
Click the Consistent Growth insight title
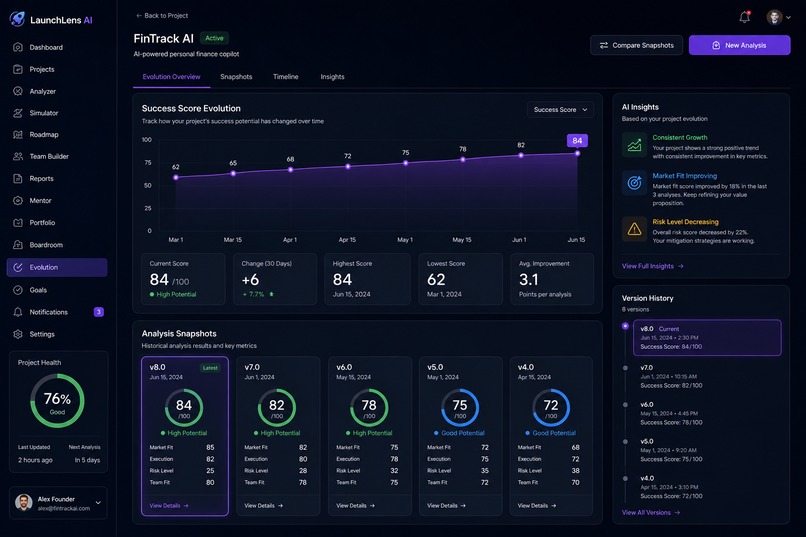coord(680,138)
